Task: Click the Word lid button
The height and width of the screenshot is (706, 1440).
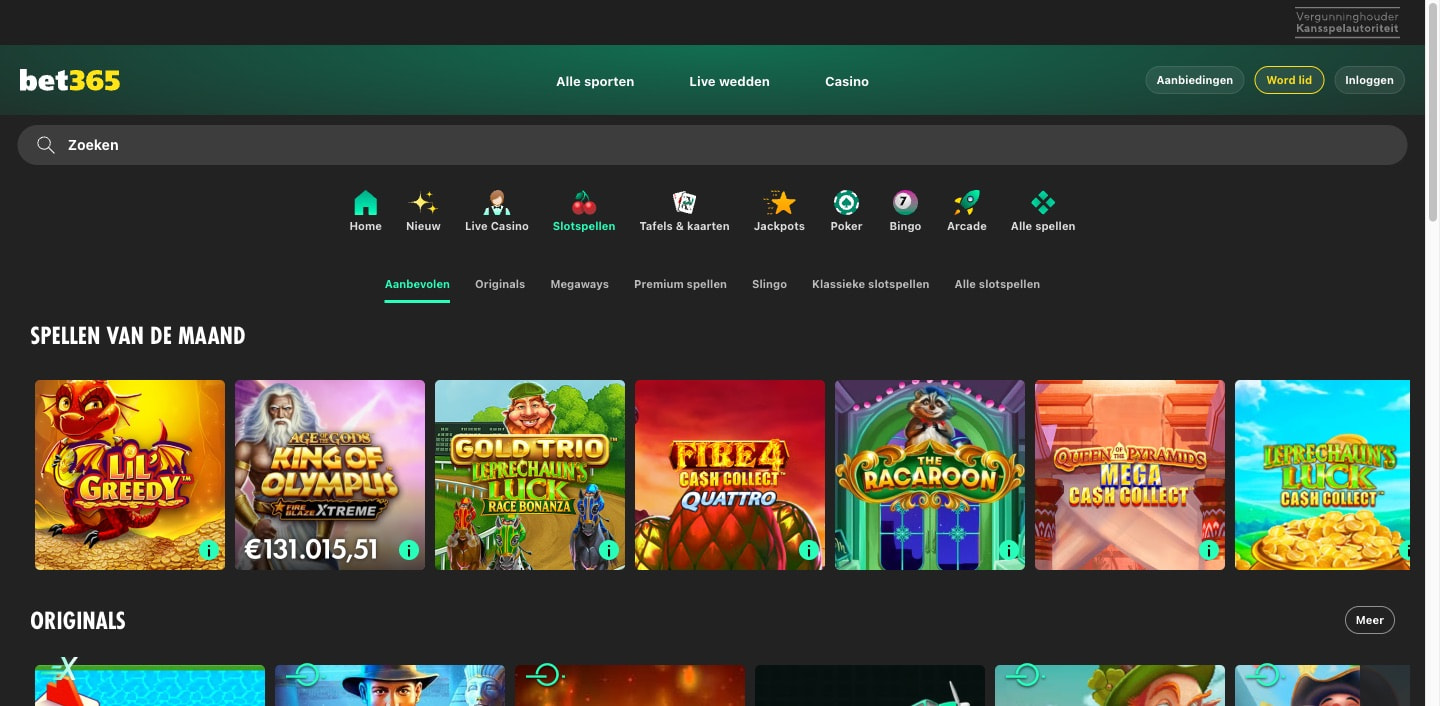Action: pos(1289,80)
